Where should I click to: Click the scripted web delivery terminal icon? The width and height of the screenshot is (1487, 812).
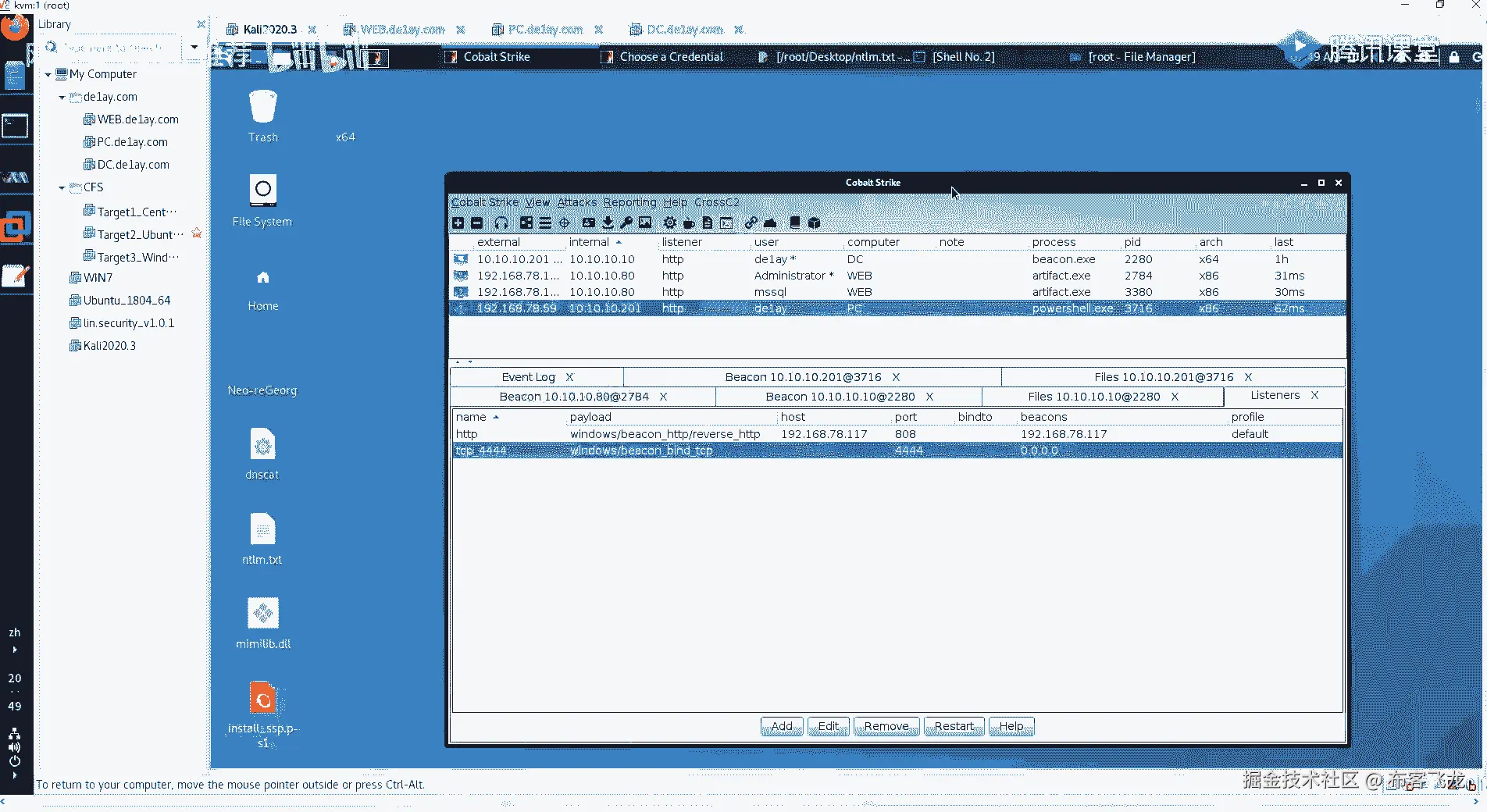tap(726, 223)
